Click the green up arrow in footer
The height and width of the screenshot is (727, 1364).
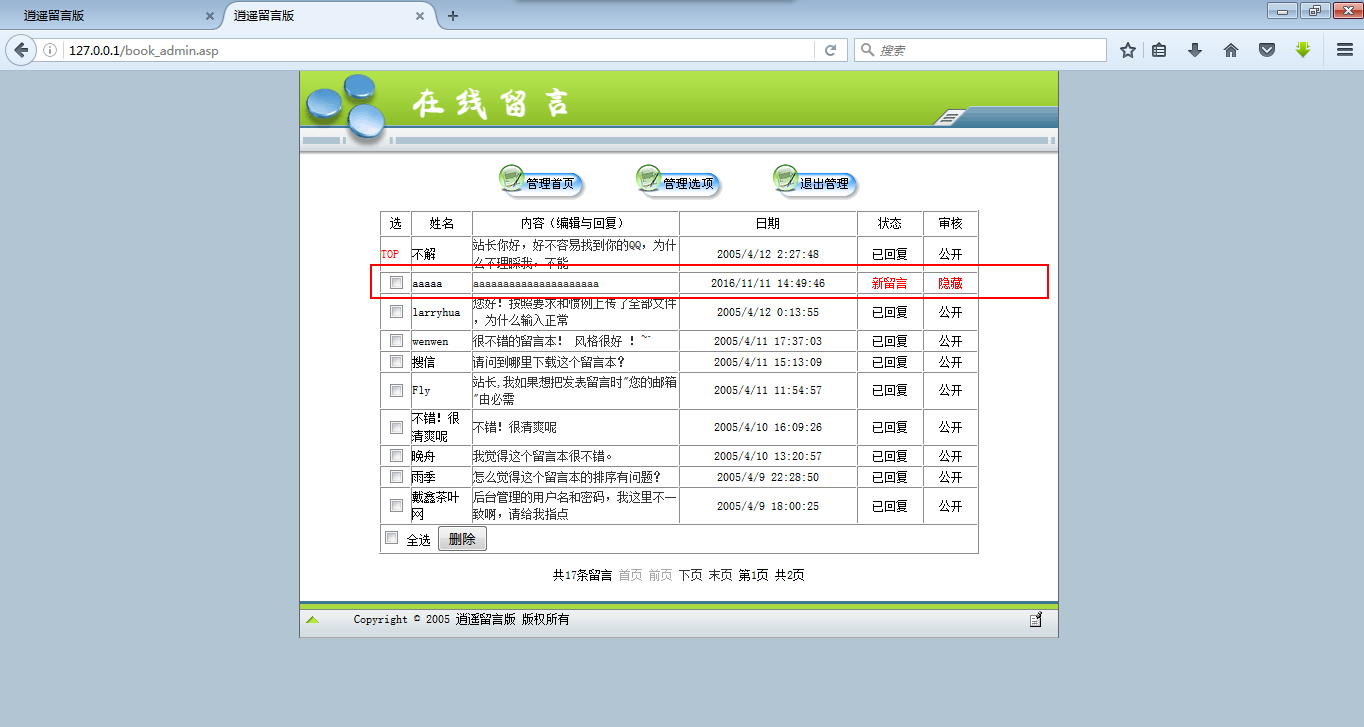tap(313, 619)
